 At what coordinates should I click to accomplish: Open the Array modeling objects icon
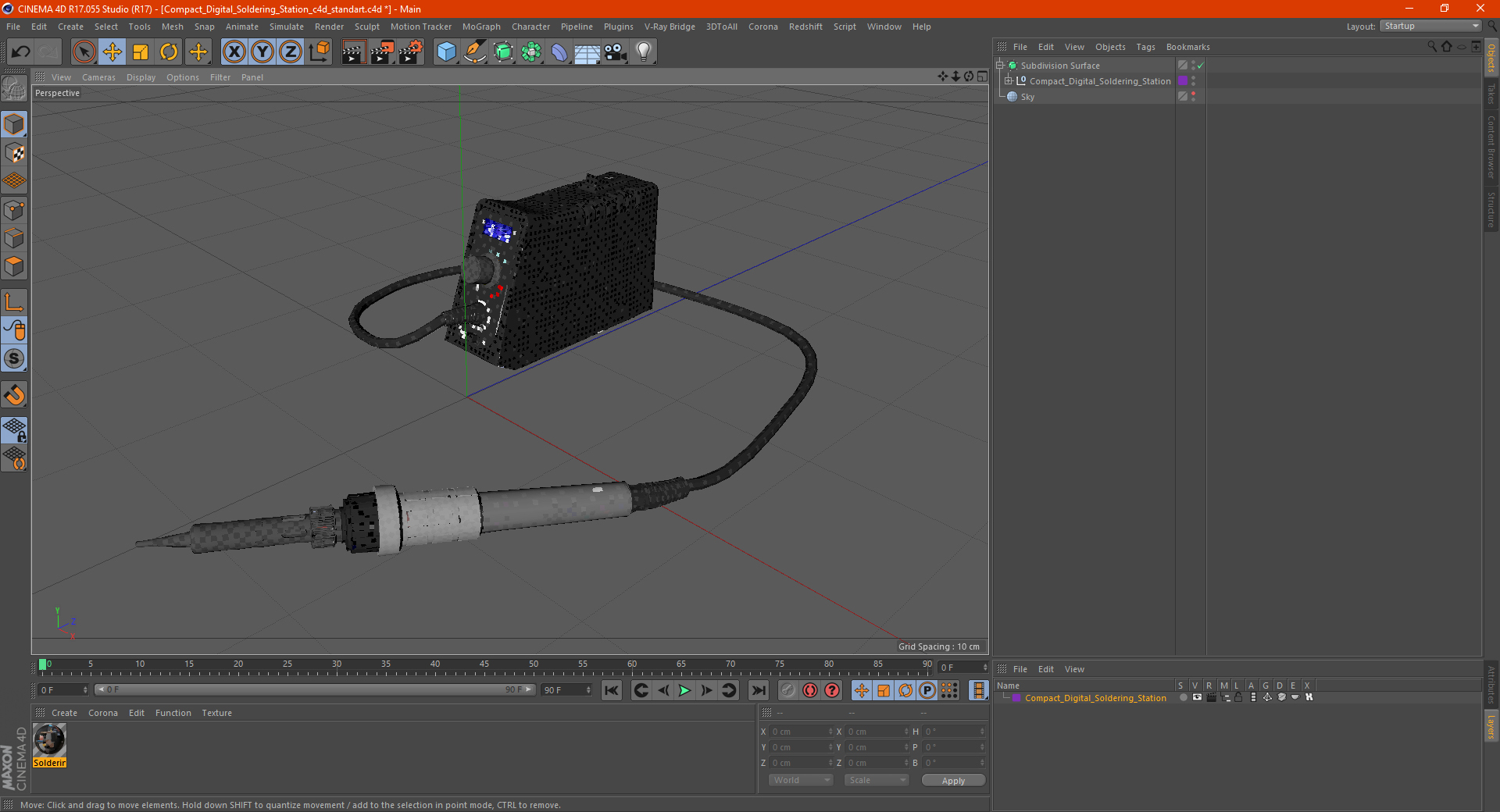pos(531,52)
